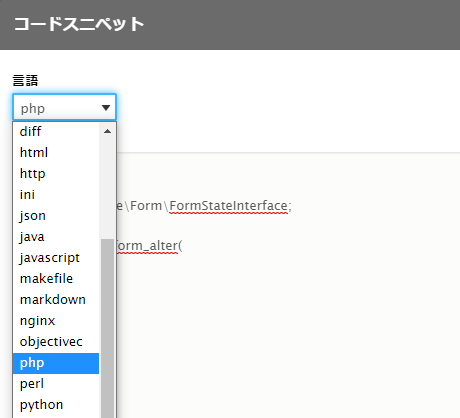Viewport: 460px width, 418px height.
Task: Click the list scrollbar up arrow
Action: pyautogui.click(x=107, y=131)
